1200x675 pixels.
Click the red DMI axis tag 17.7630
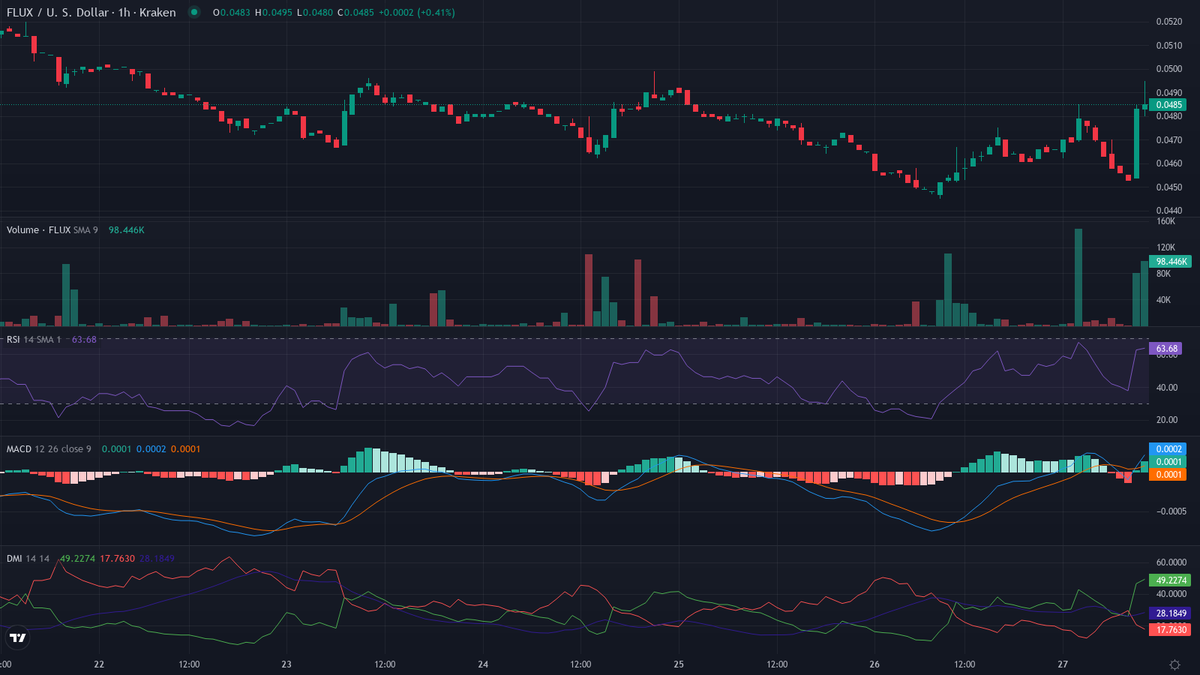click(1170, 630)
